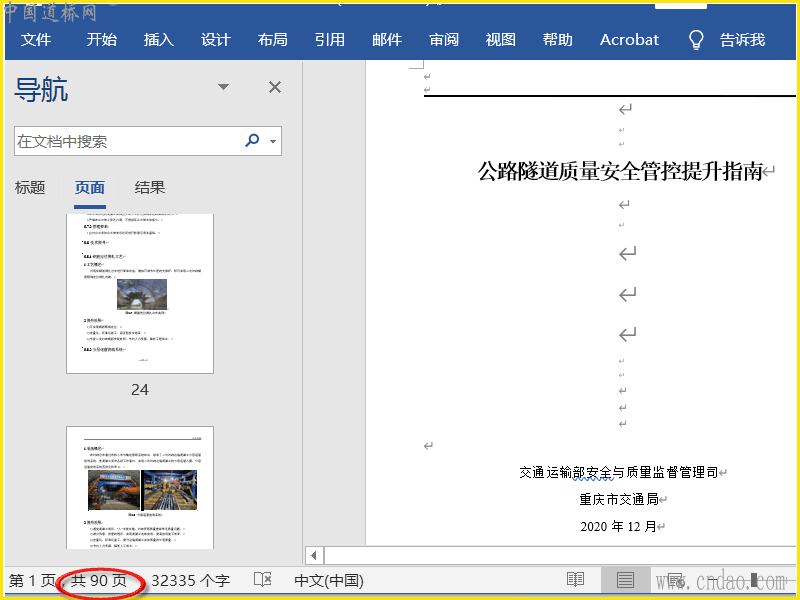Expand the search options dropdown arrow

(x=273, y=141)
